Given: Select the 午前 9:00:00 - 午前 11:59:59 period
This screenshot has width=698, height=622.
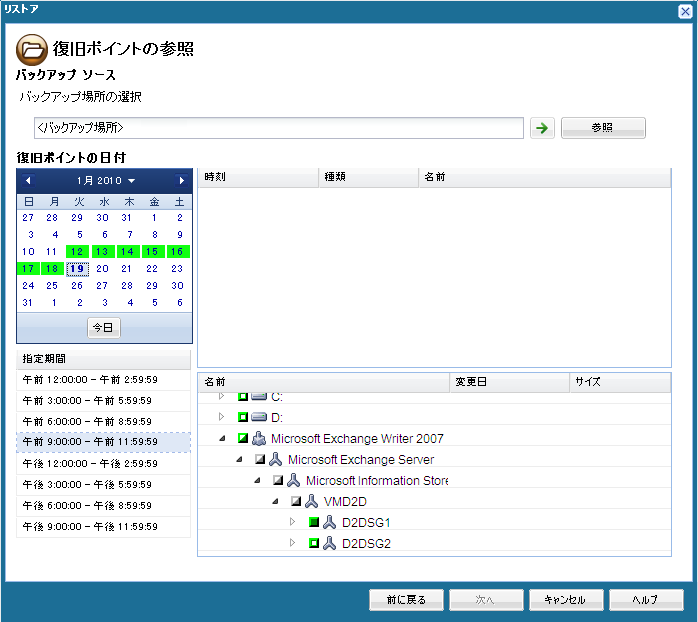Looking at the screenshot, I should tap(103, 441).
